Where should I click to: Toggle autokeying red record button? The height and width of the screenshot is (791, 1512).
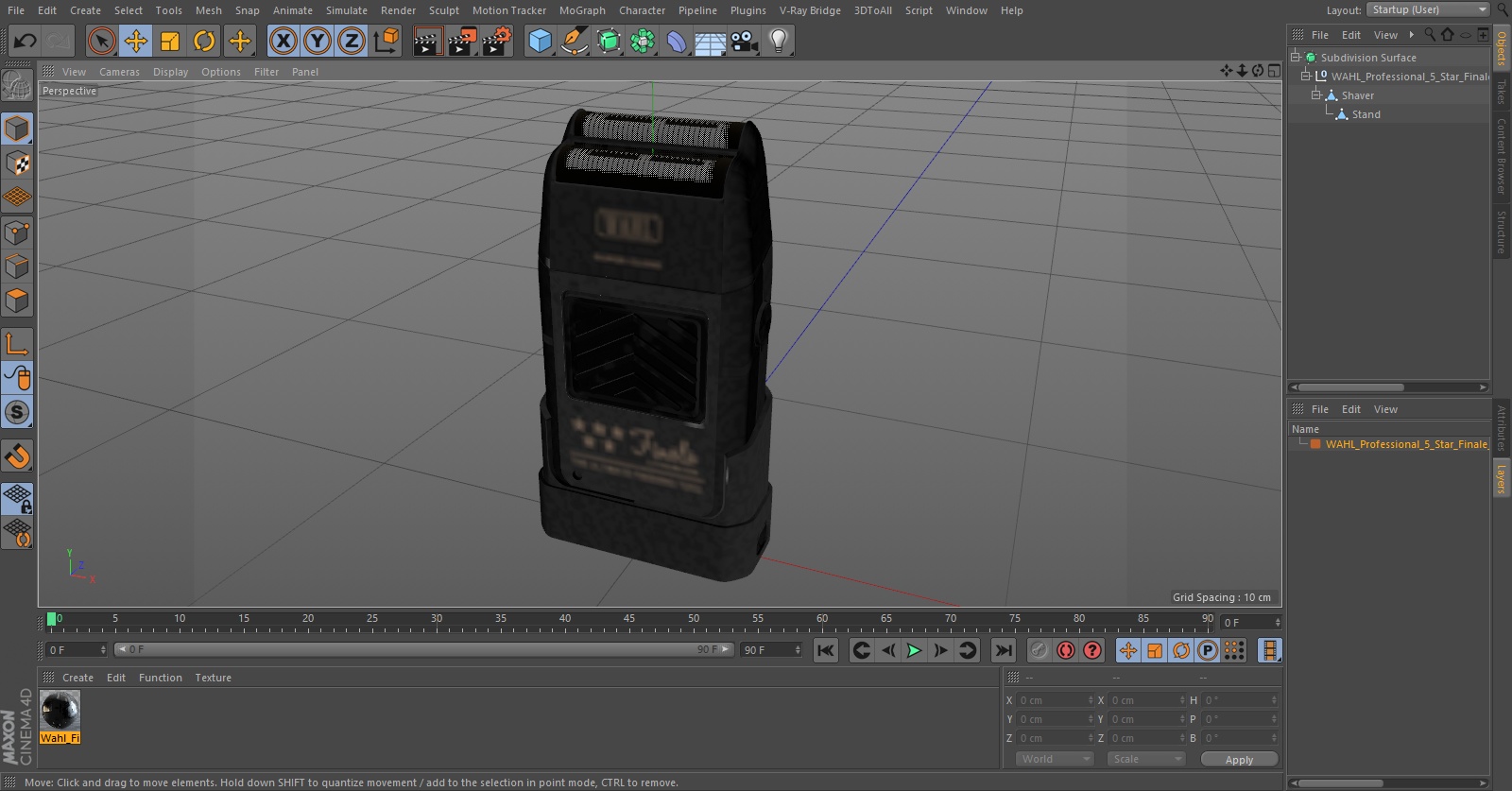(x=1066, y=650)
